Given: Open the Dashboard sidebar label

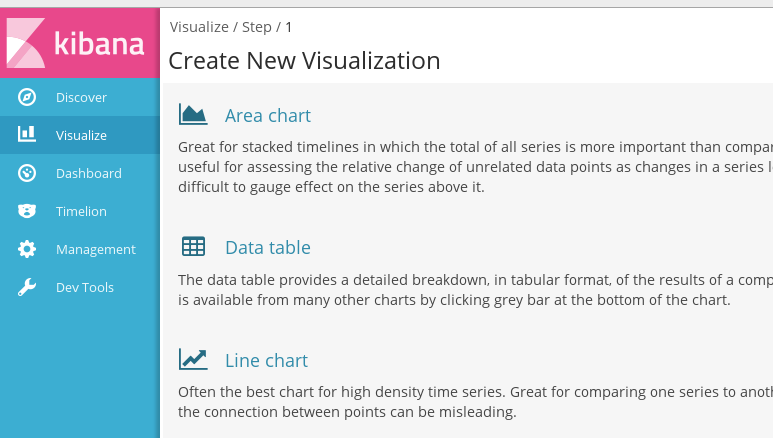Looking at the screenshot, I should point(88,173).
